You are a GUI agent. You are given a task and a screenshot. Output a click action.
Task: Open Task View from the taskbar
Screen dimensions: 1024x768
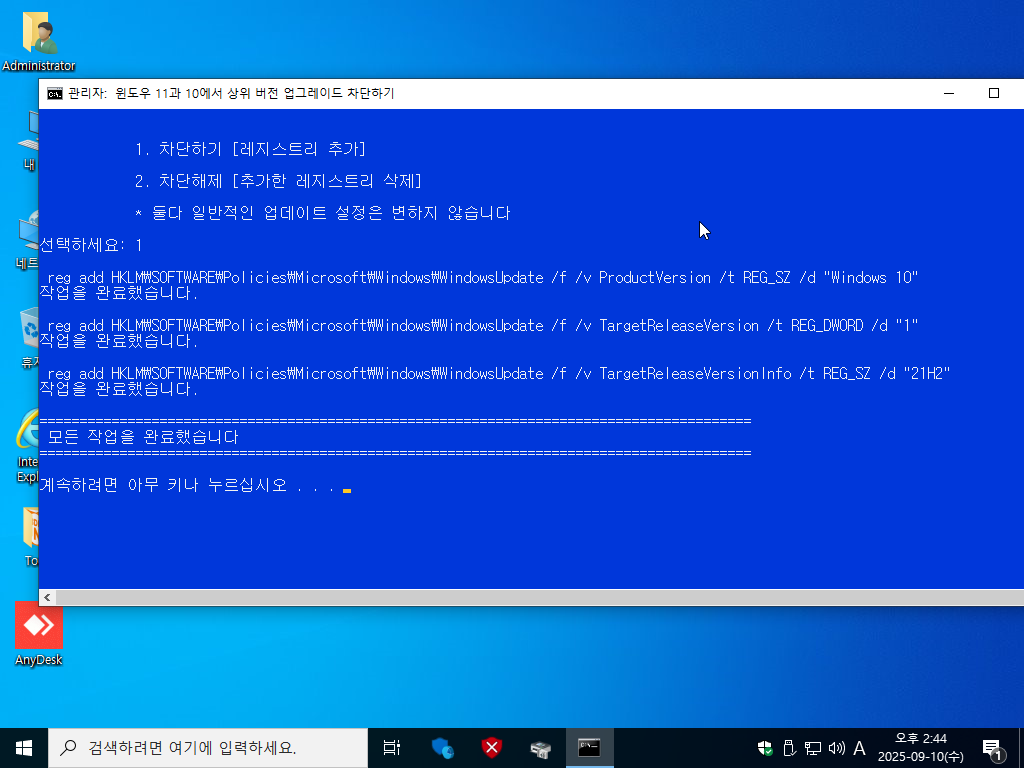[392, 748]
